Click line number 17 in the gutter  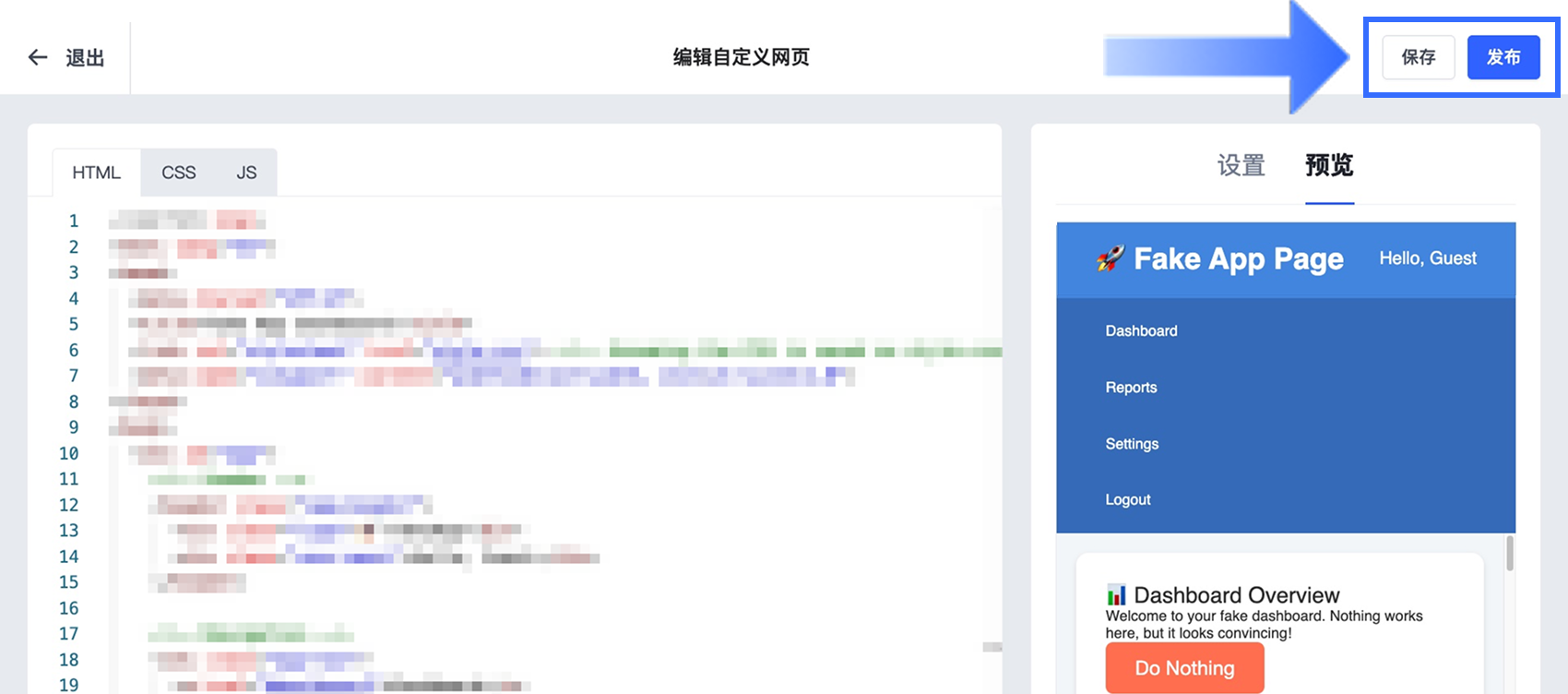click(69, 634)
